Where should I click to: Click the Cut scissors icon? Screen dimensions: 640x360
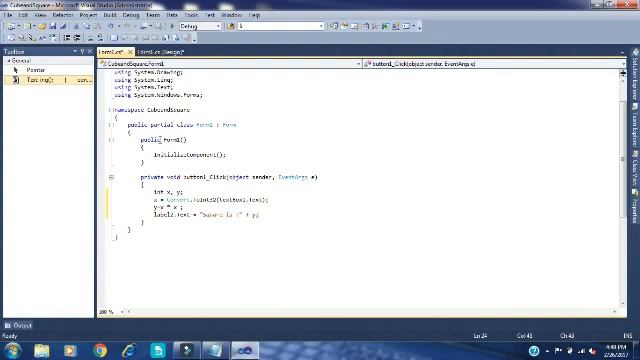pos(76,26)
